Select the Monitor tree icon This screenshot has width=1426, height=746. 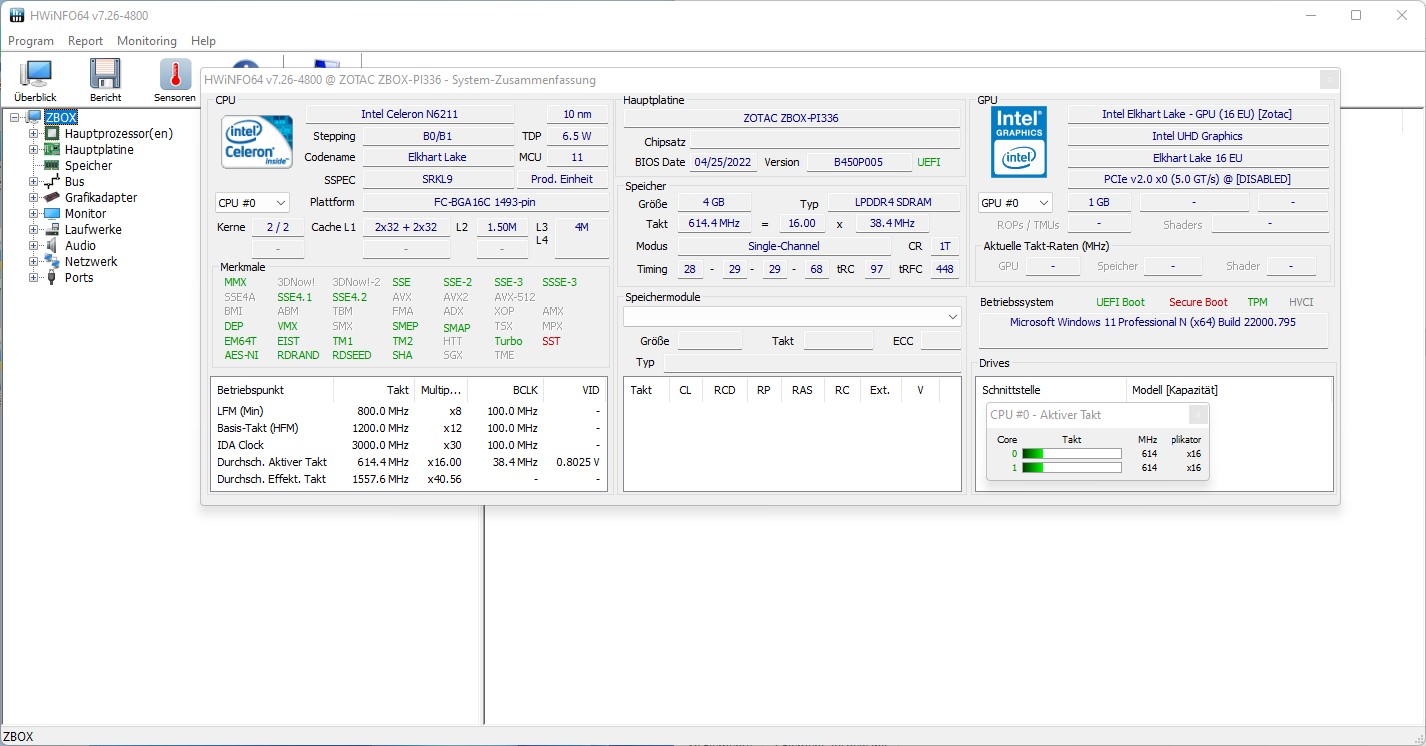click(52, 214)
